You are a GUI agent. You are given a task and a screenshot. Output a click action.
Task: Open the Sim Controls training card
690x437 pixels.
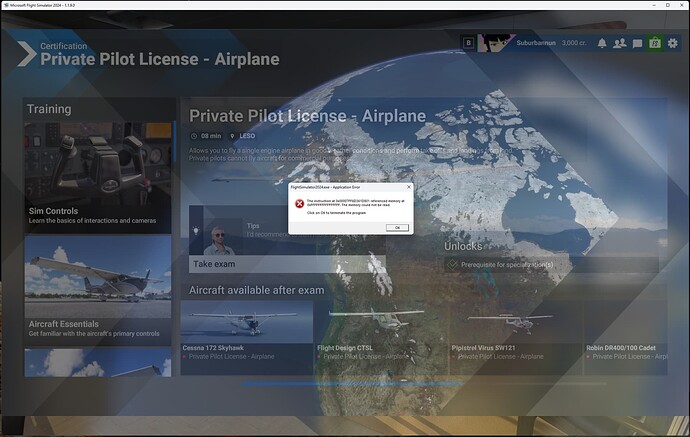[98, 177]
